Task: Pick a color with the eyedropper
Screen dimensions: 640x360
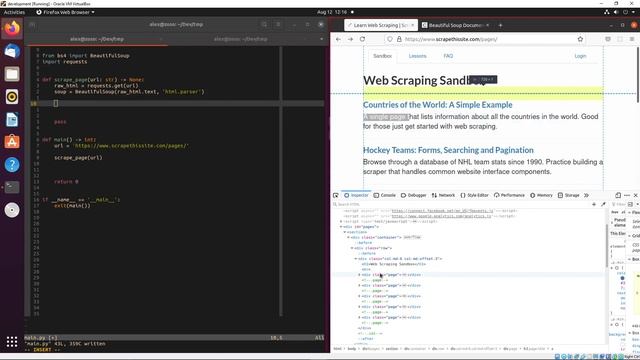Action: pos(603,204)
